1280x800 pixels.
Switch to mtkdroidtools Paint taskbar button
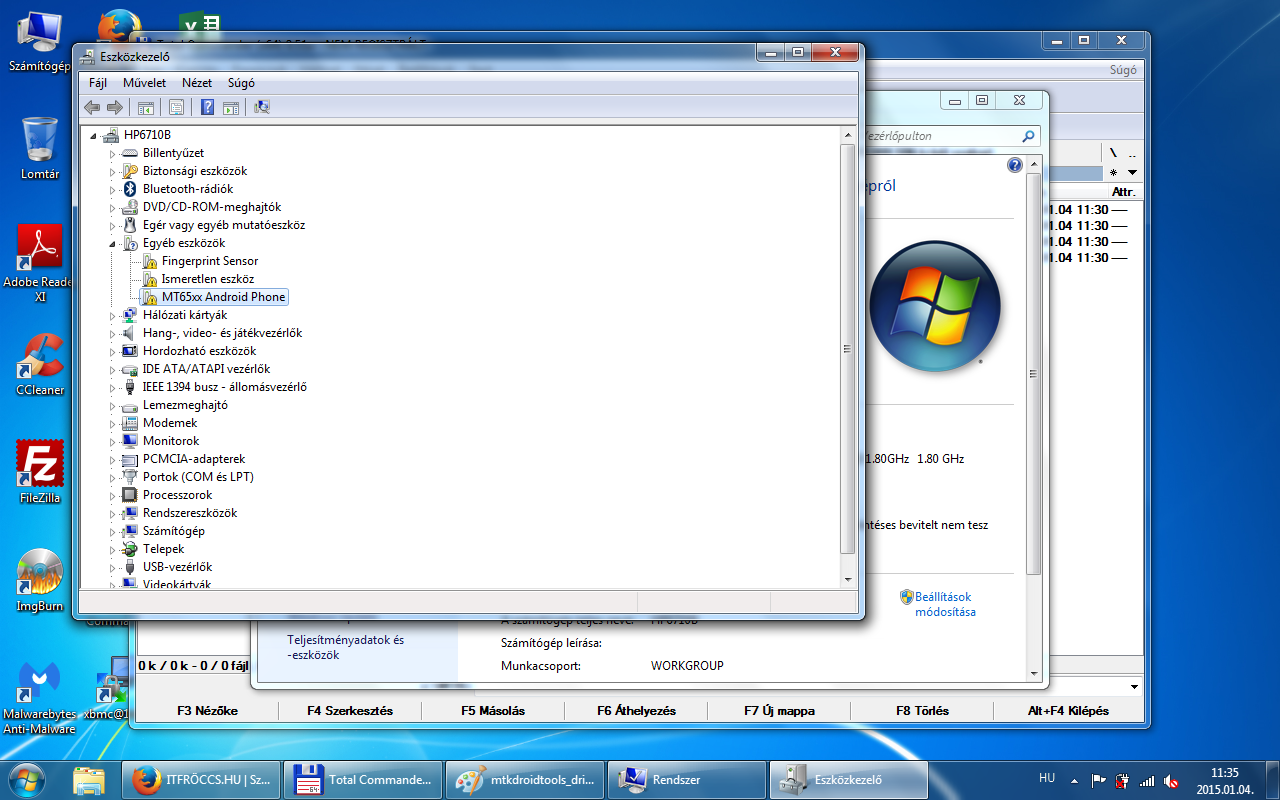point(523,779)
